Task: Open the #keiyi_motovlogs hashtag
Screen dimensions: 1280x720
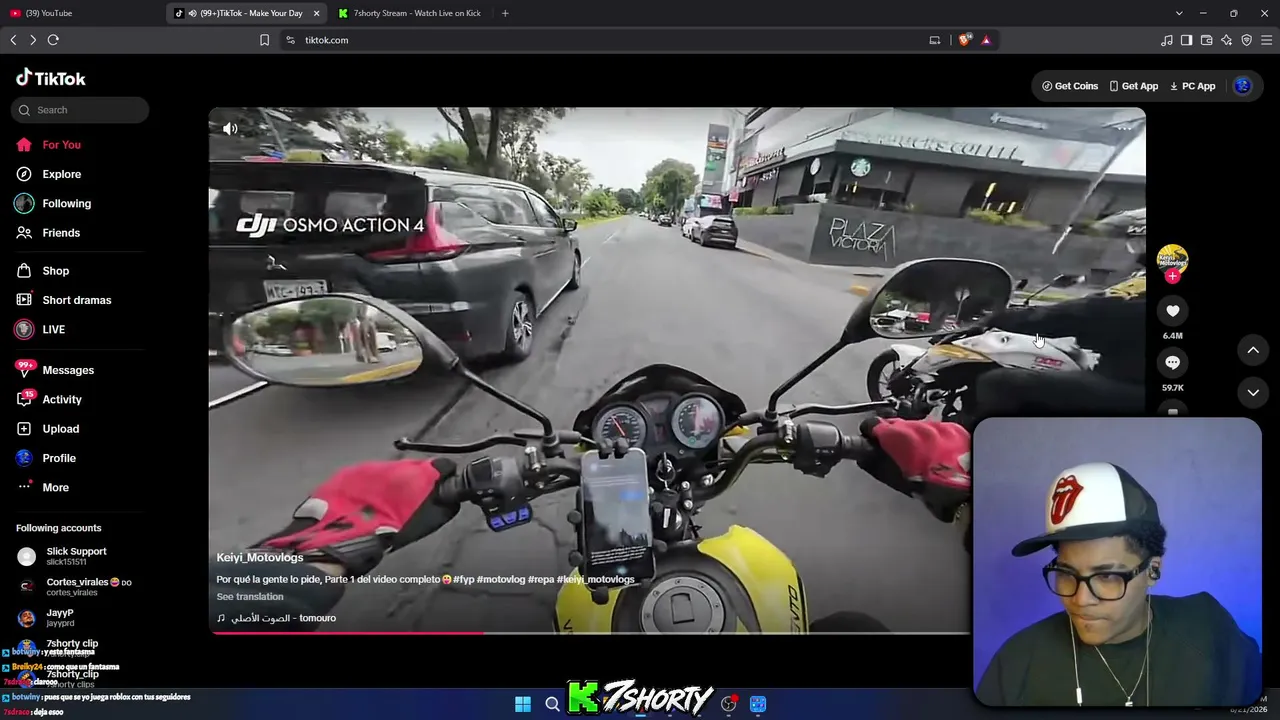Action: coord(596,579)
